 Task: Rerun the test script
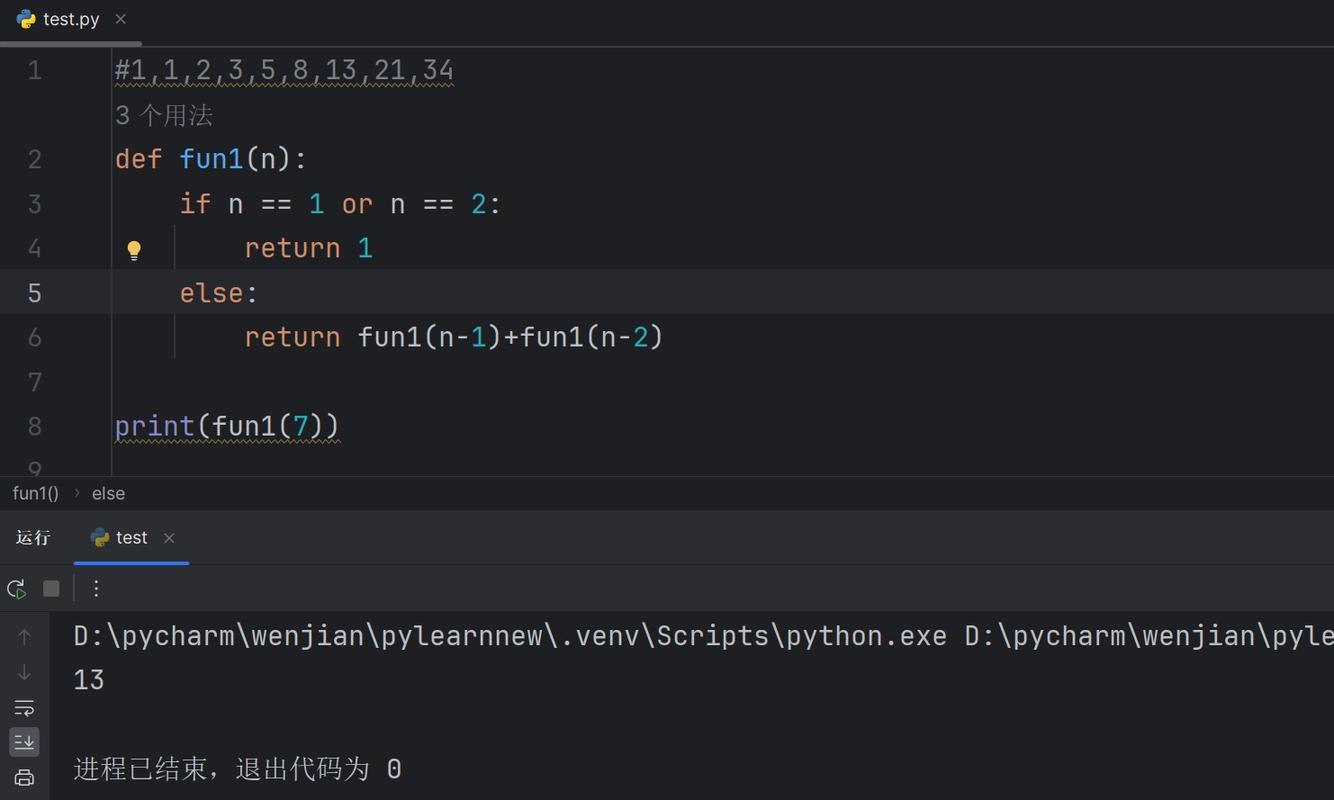pyautogui.click(x=16, y=588)
